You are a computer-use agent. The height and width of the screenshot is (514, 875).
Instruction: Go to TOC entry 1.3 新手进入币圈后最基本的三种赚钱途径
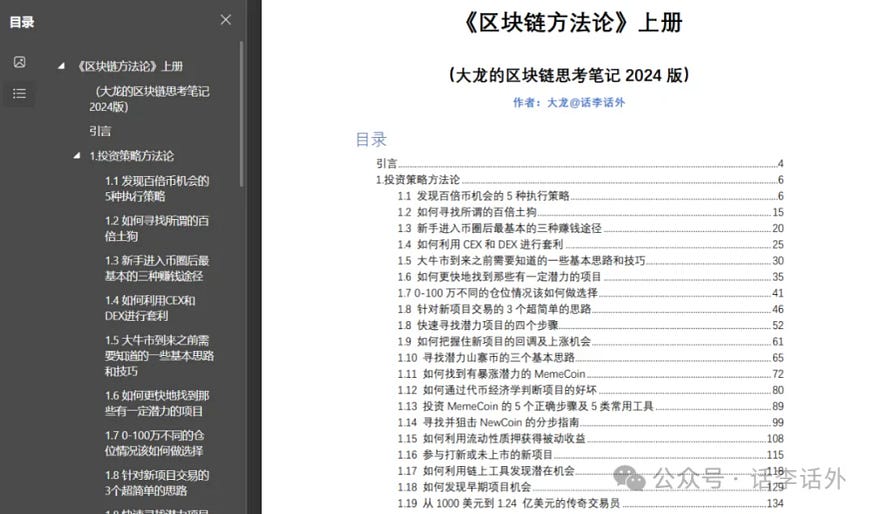point(590,228)
